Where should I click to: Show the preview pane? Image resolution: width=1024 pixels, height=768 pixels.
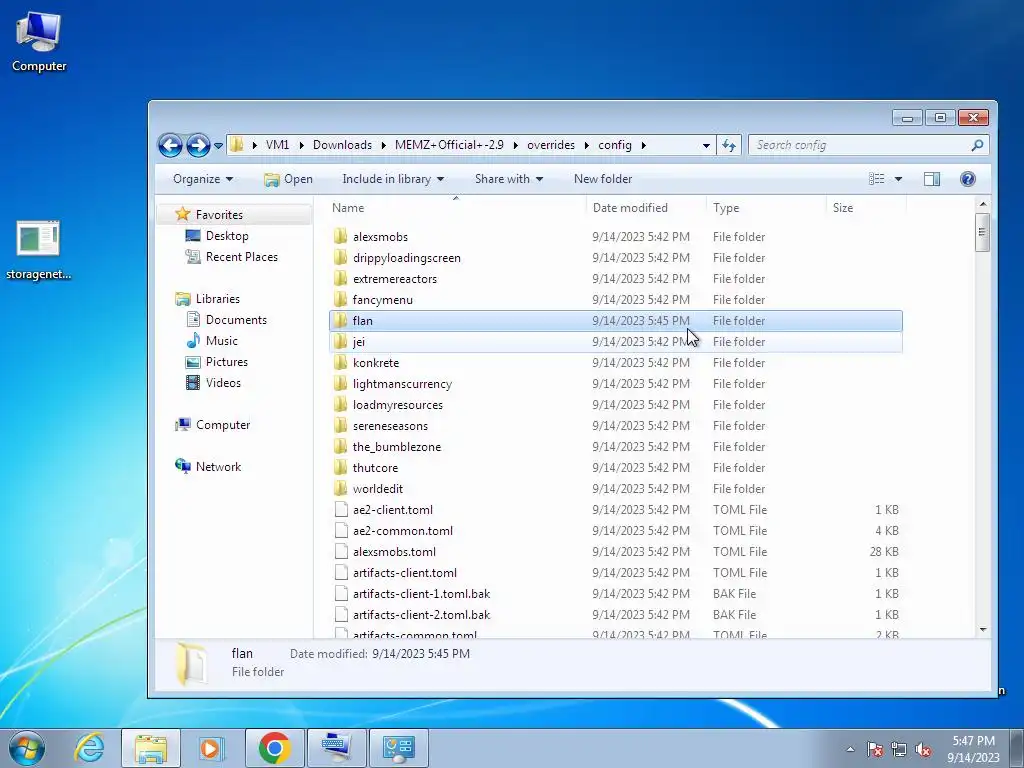[x=932, y=179]
